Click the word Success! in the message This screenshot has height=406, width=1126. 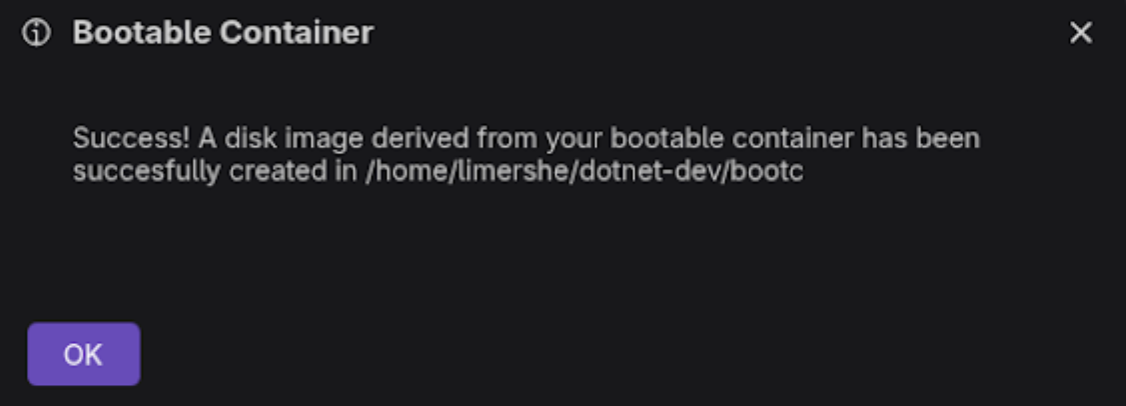coord(131,138)
